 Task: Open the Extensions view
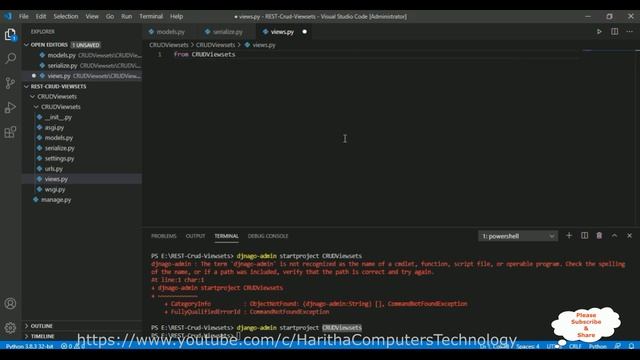[10, 132]
